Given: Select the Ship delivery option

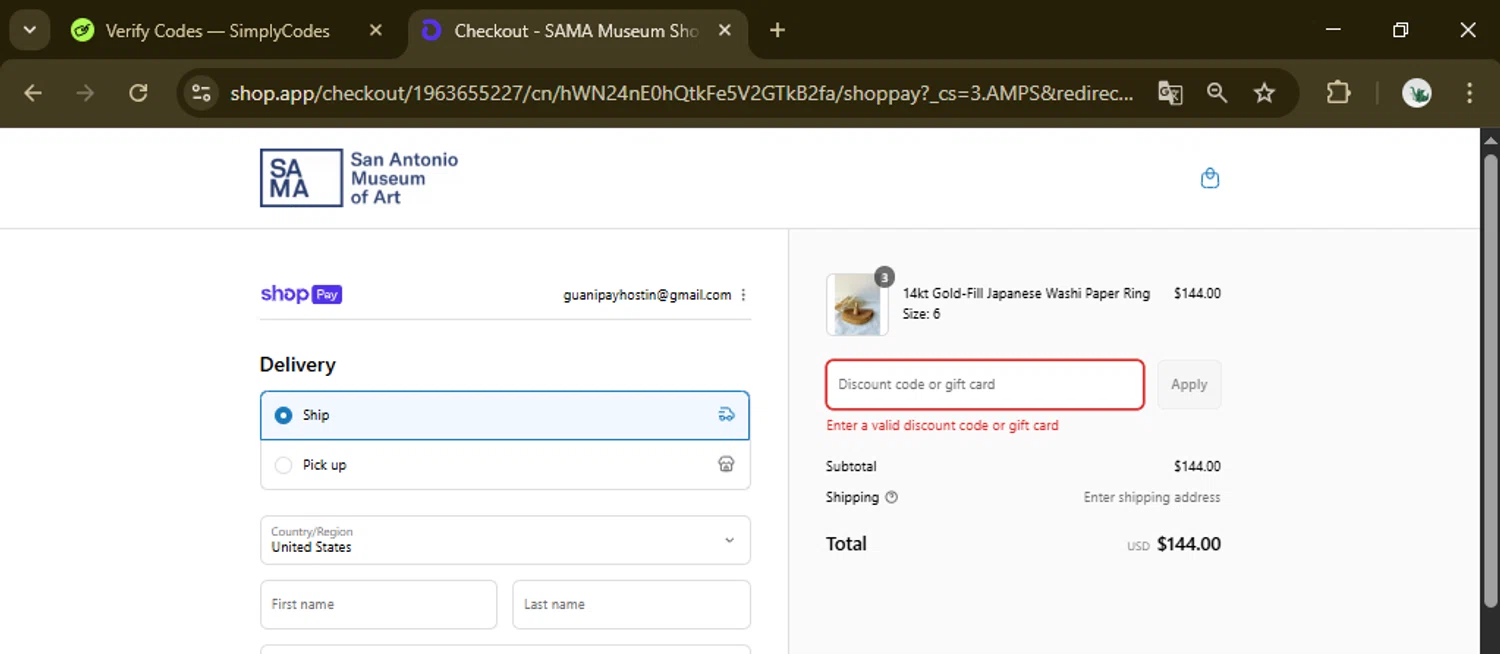Looking at the screenshot, I should pos(505,415).
